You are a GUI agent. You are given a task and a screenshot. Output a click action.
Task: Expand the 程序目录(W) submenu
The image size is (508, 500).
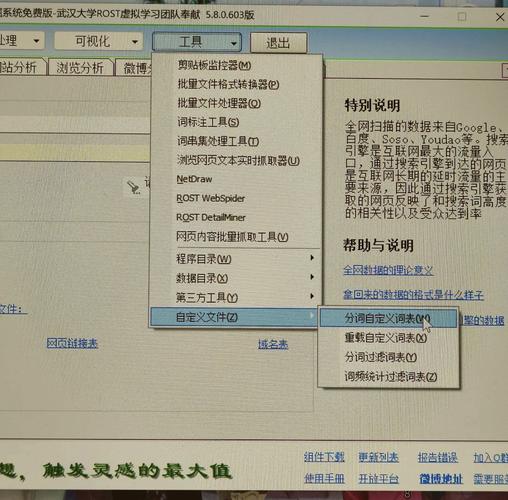point(236,259)
